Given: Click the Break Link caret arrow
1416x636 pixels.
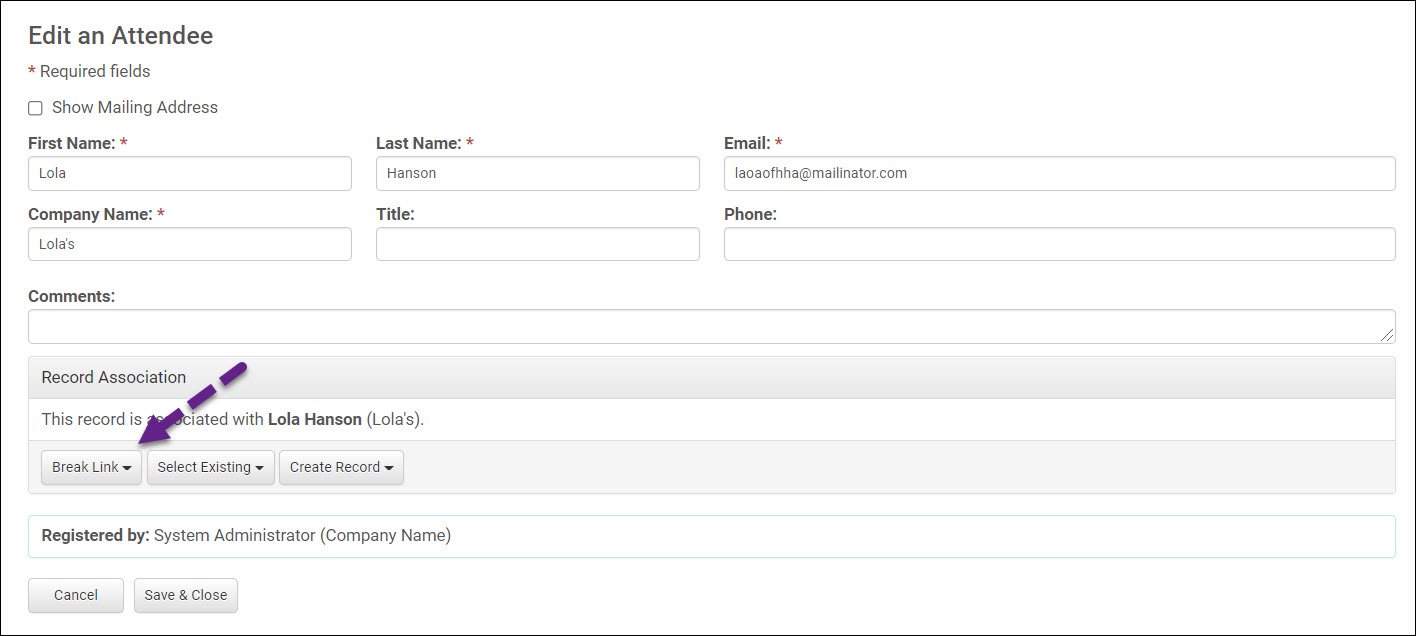Looking at the screenshot, I should pos(127,468).
